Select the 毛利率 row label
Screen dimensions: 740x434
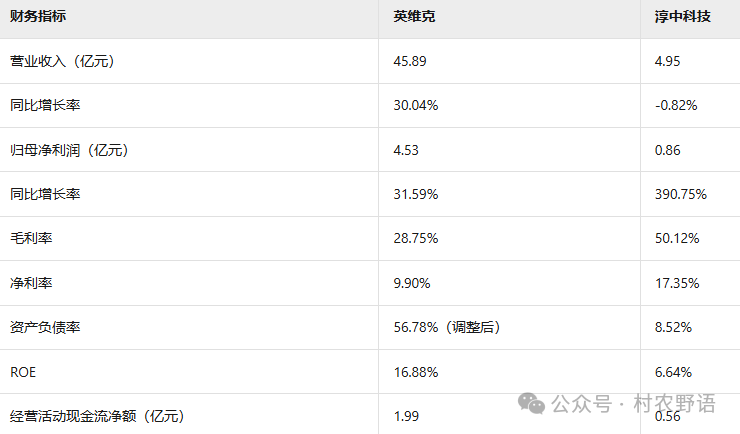click(31, 238)
